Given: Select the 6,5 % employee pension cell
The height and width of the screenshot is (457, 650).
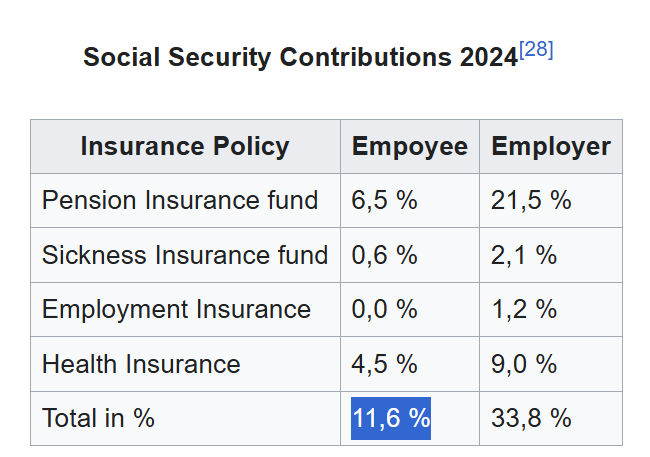Looking at the screenshot, I should point(384,200).
